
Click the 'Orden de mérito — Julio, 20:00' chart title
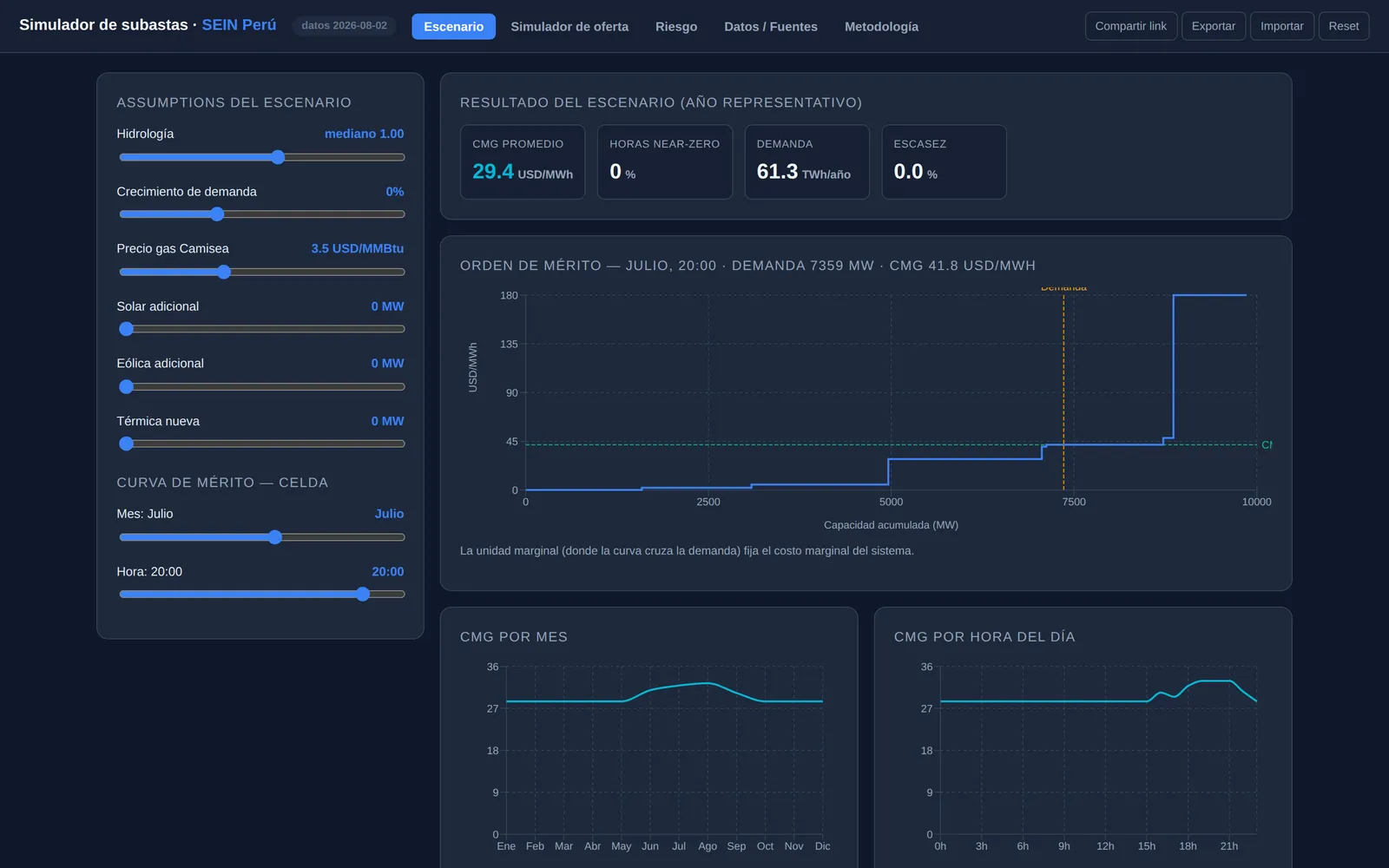point(747,266)
